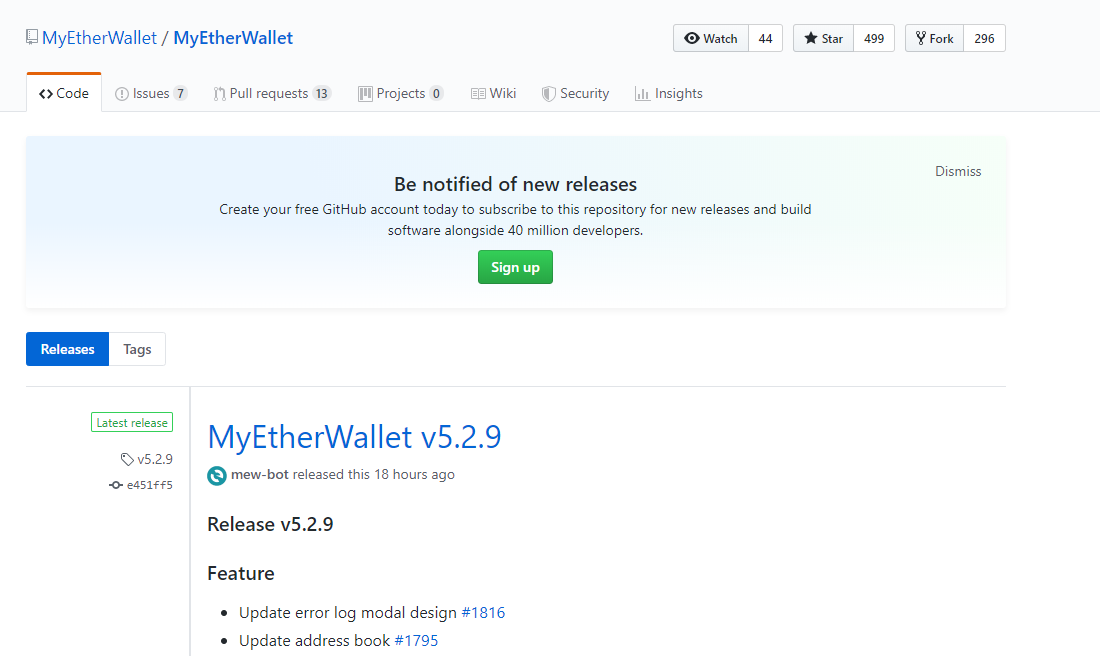Click the Latest release label

point(132,422)
